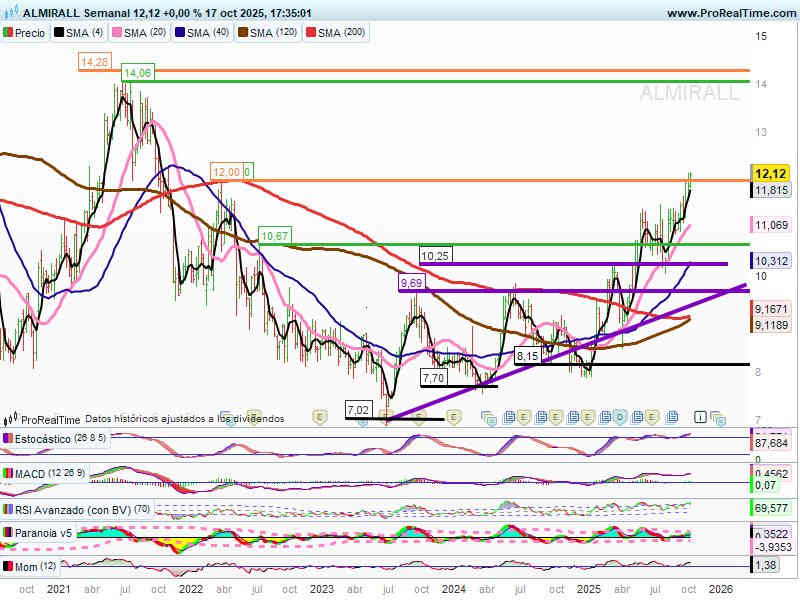The image size is (800, 600).
Task: Click the leftmost E event marker
Action: pos(320,416)
